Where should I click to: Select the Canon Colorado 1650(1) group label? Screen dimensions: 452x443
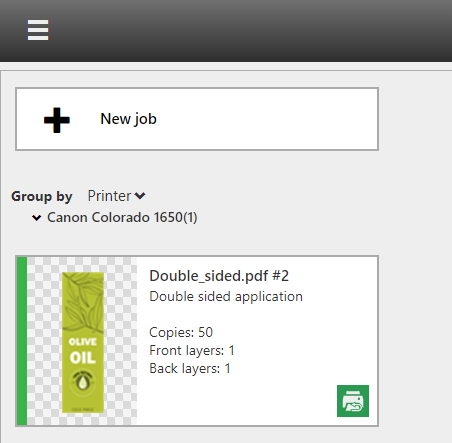coord(122,217)
